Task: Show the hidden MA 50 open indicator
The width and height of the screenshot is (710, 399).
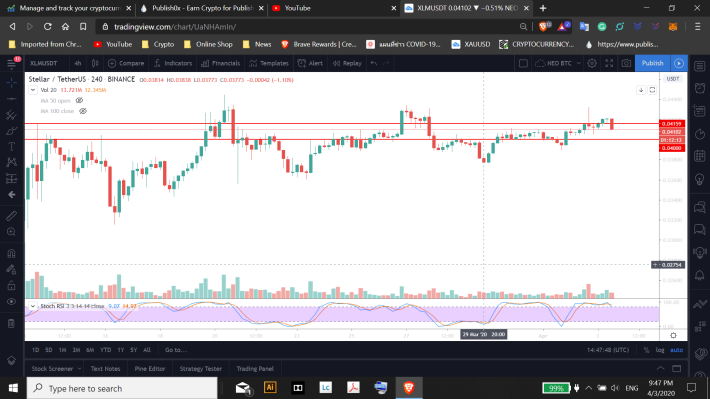Action: [x=79, y=101]
